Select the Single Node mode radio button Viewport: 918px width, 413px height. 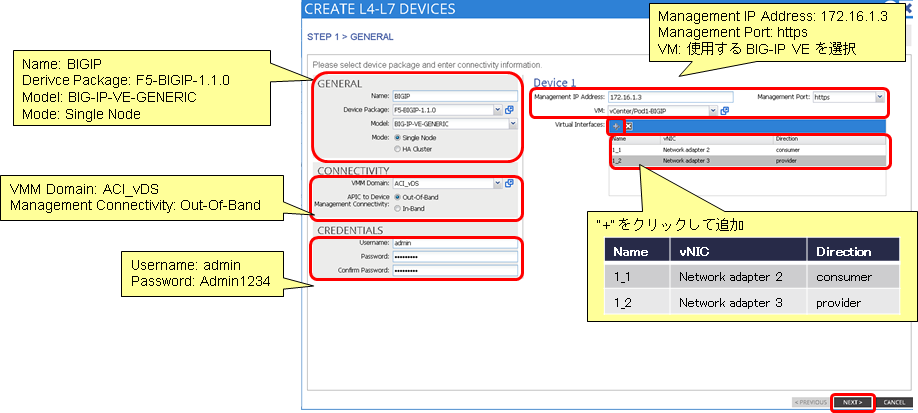(x=398, y=138)
